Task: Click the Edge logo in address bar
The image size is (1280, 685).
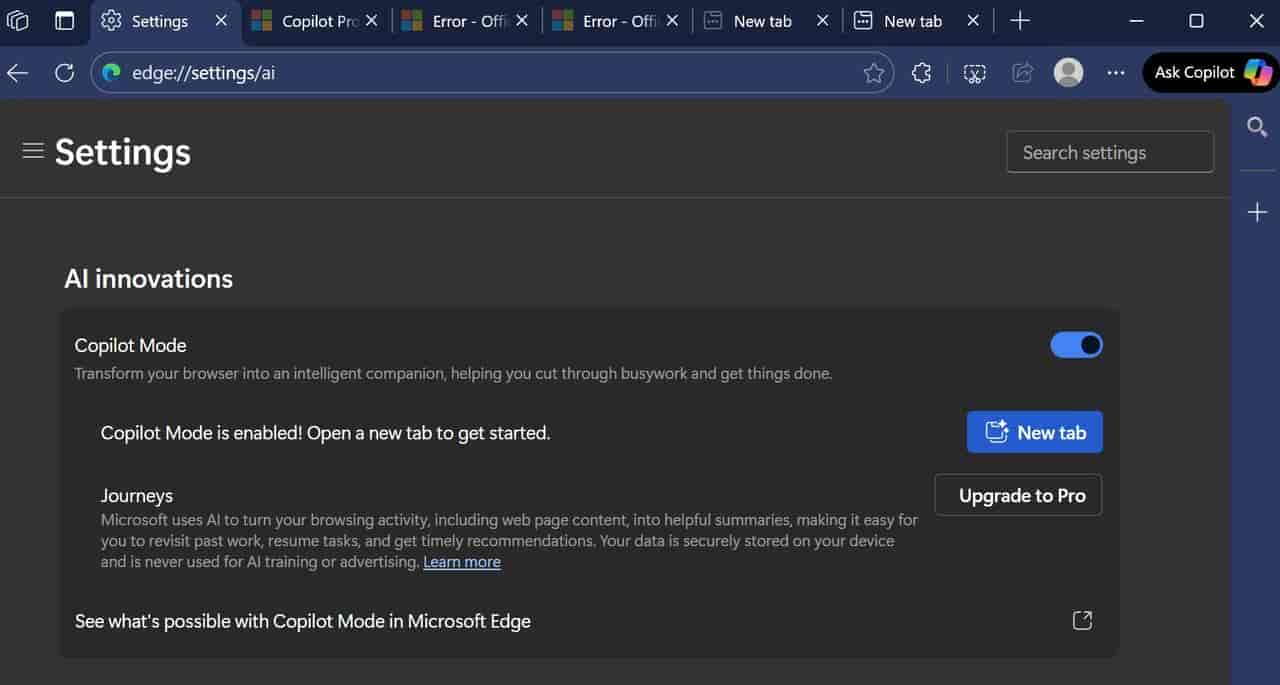Action: click(x=112, y=72)
